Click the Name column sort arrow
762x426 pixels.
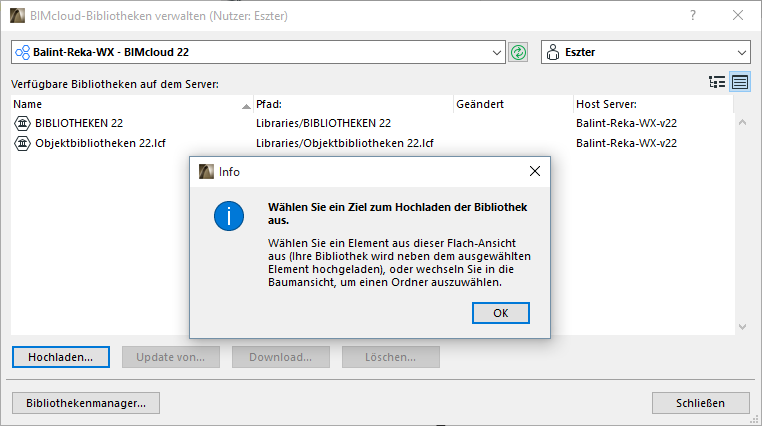246,106
